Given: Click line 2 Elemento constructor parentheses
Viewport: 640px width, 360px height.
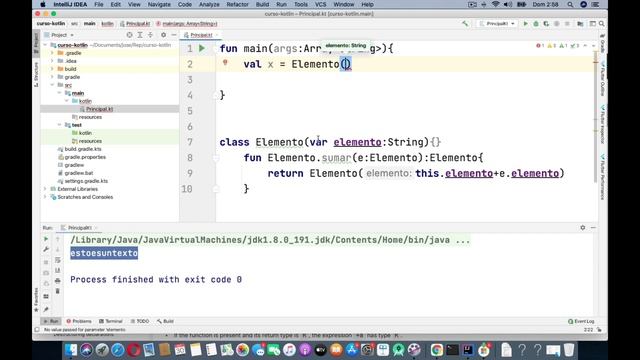Looking at the screenshot, I should point(345,64).
